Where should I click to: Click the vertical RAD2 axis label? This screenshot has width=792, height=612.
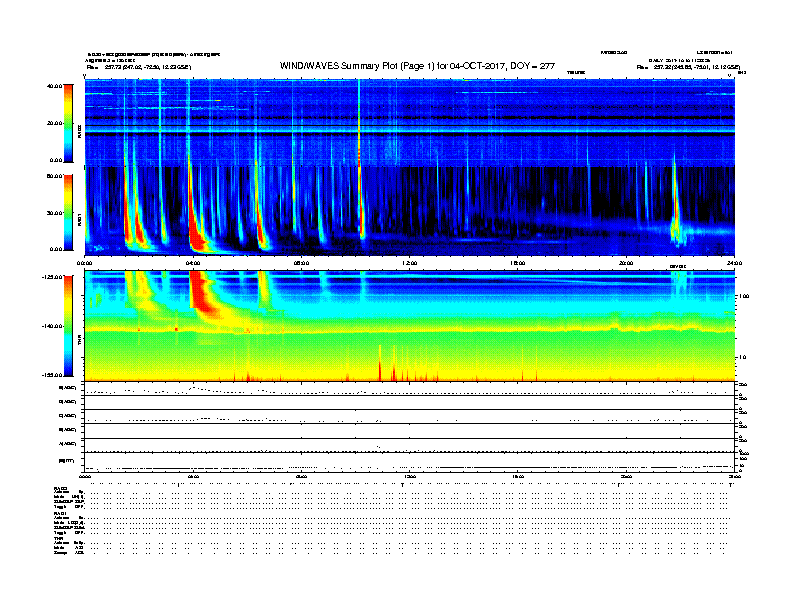pyautogui.click(x=80, y=131)
